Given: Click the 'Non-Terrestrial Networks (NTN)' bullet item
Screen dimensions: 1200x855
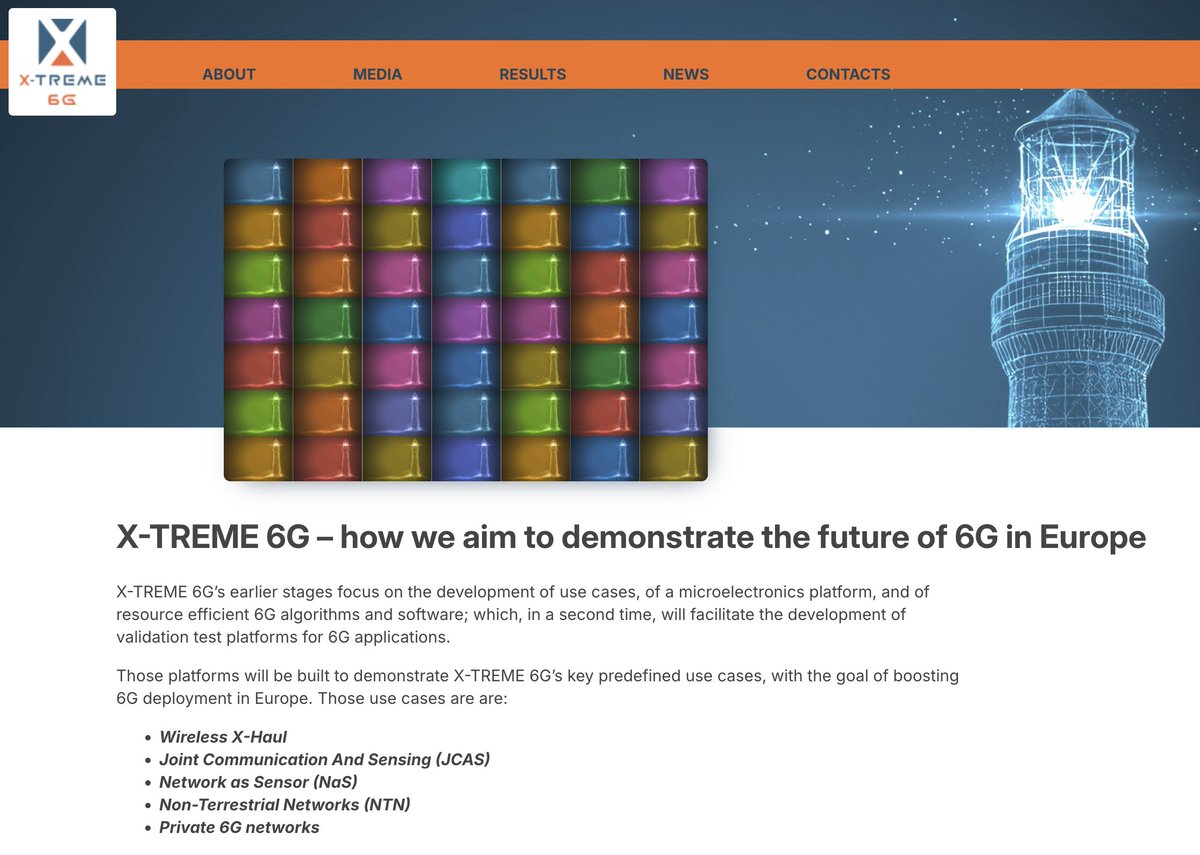Looking at the screenshot, I should [286, 805].
